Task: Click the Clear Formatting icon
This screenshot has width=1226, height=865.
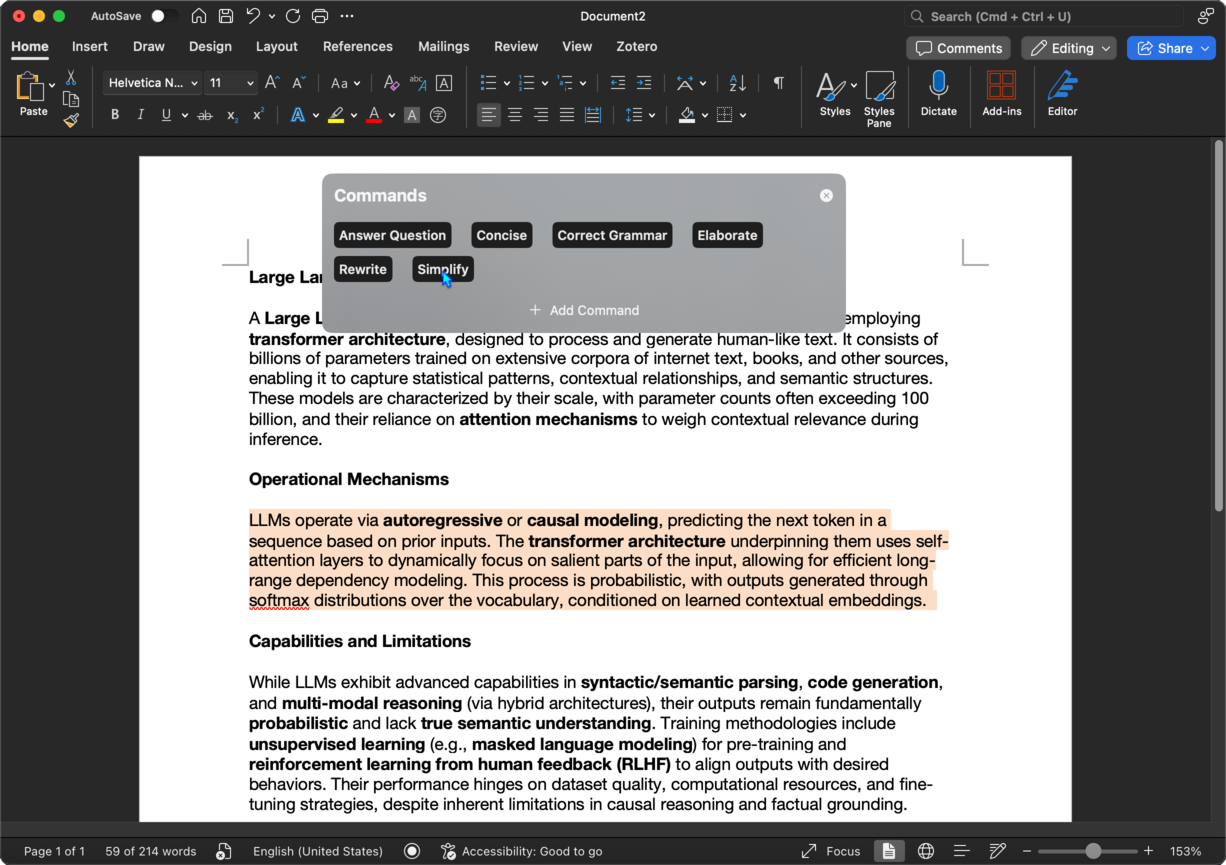Action: coord(391,83)
